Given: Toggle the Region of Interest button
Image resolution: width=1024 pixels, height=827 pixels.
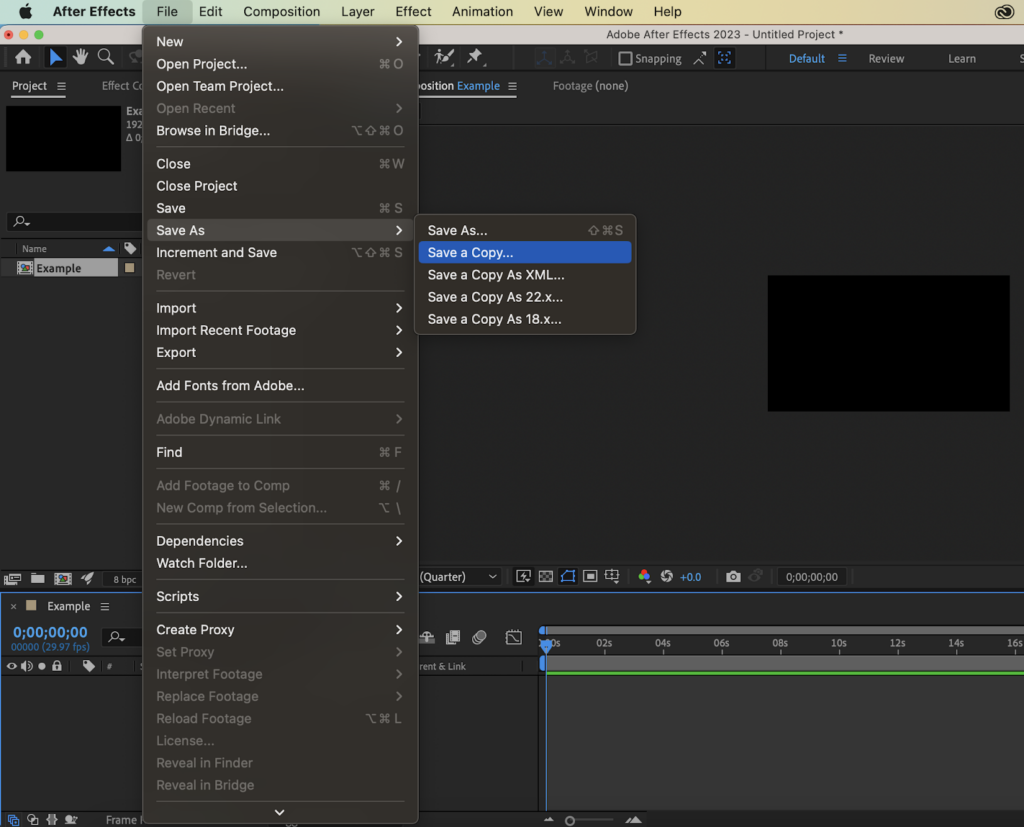Looking at the screenshot, I should [590, 576].
